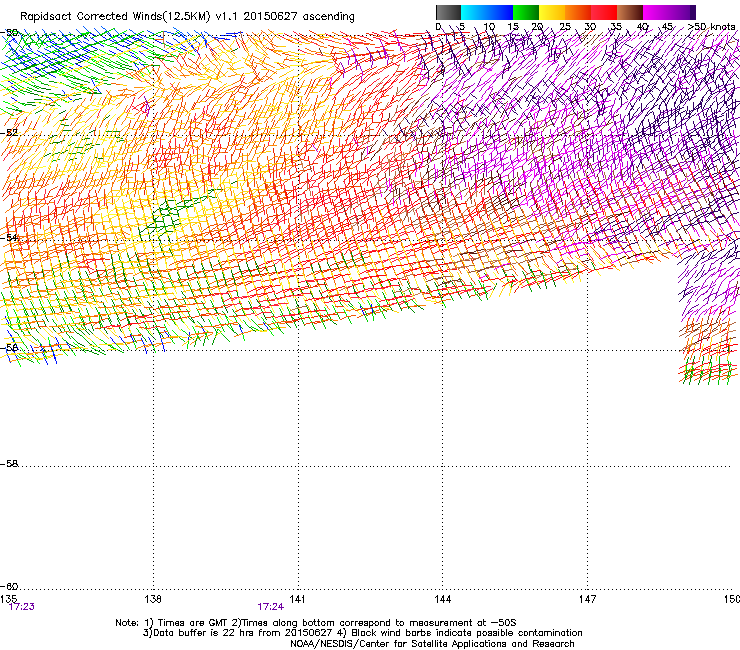
Task: Click the gray 0-5 knots legend swatch
Action: [448, 12]
